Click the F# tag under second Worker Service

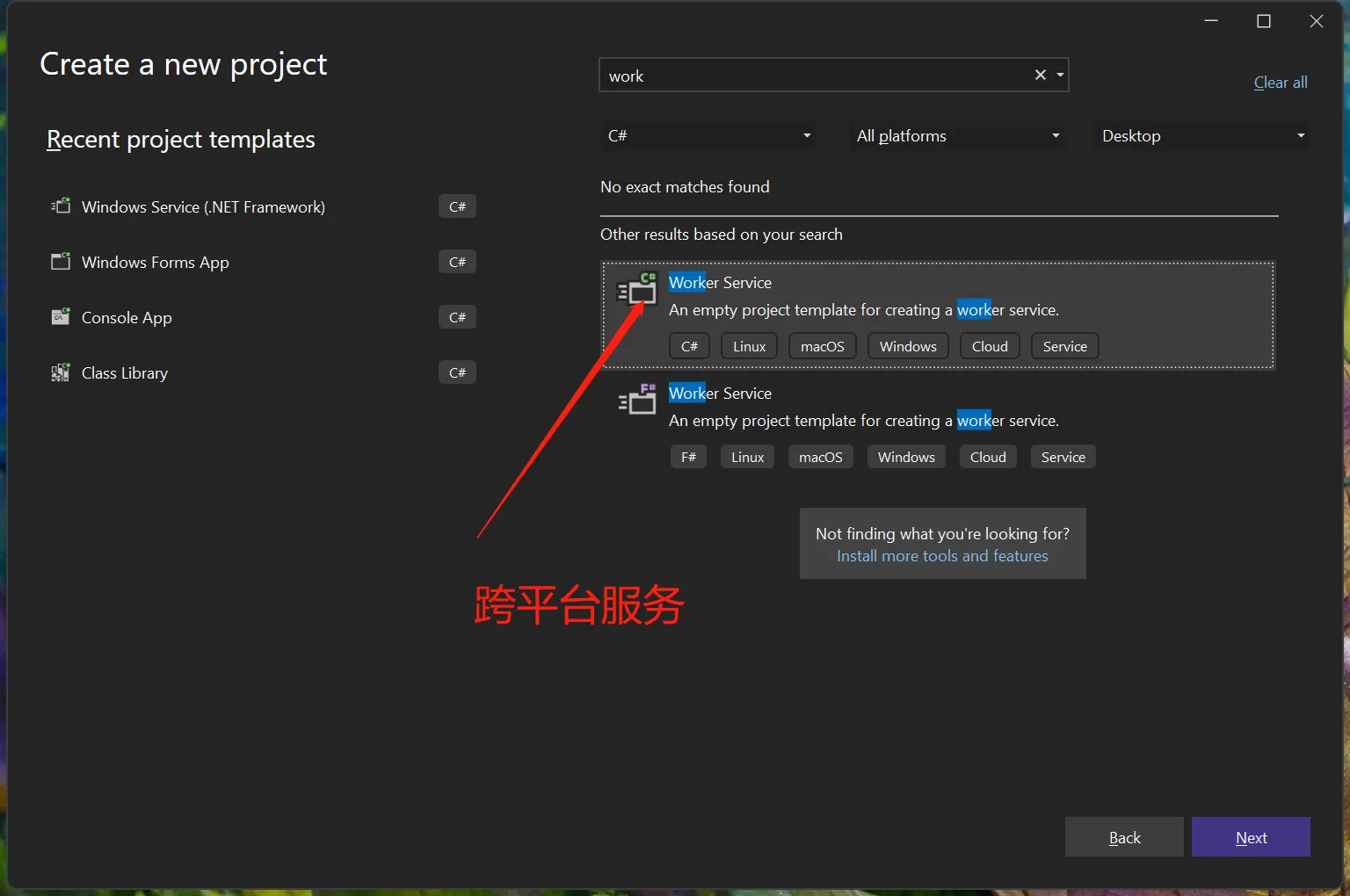click(x=688, y=457)
